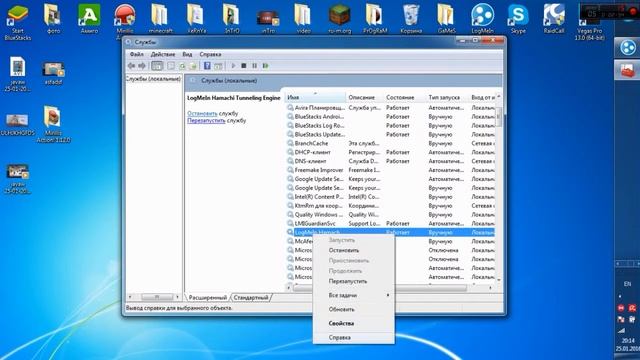Screen dimensions: 640x360
Task: Select the BranchCache service row
Action: [390, 143]
